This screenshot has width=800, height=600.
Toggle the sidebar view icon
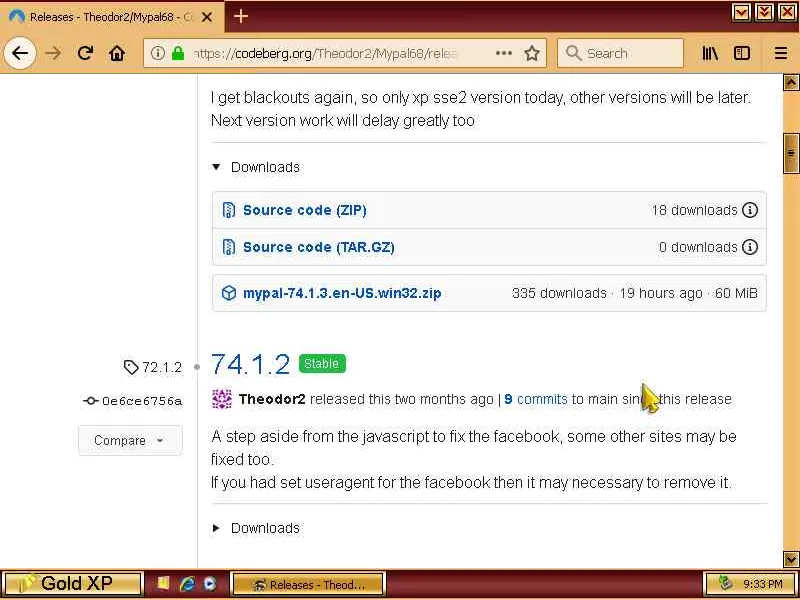tap(742, 53)
